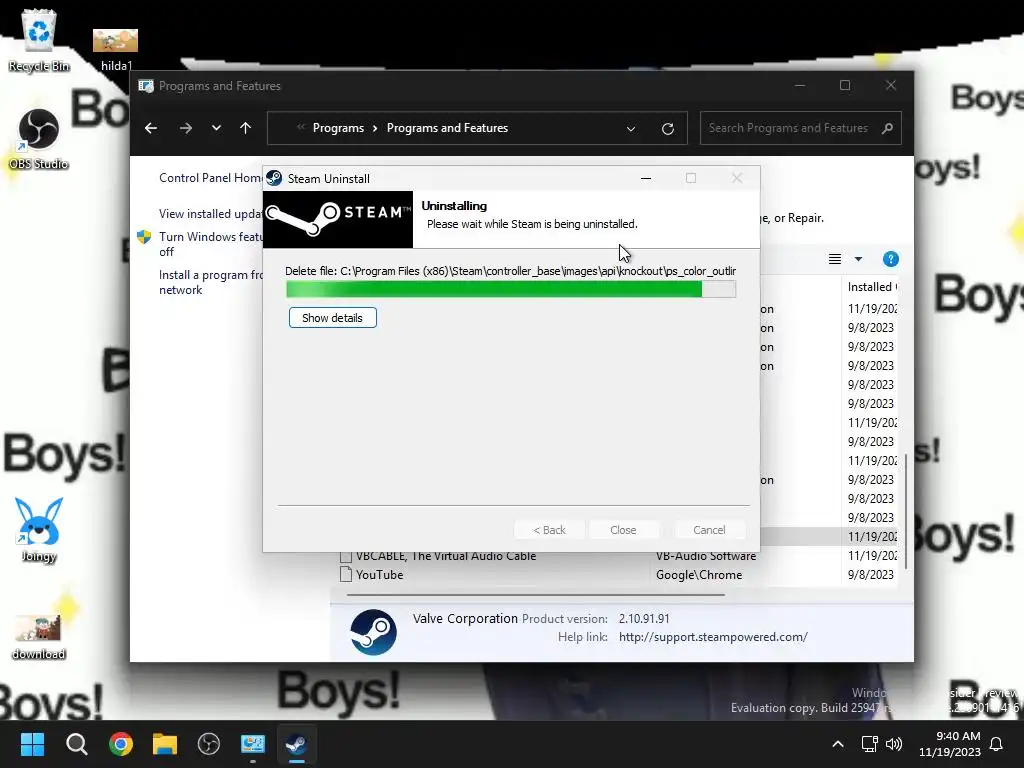Open Install a program from the network
The height and width of the screenshot is (768, 1024).
[x=210, y=282]
